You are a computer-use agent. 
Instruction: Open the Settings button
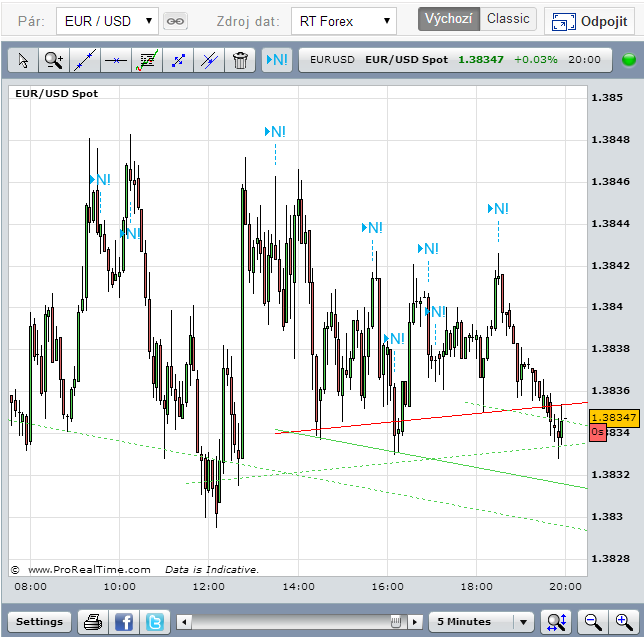pyautogui.click(x=39, y=621)
